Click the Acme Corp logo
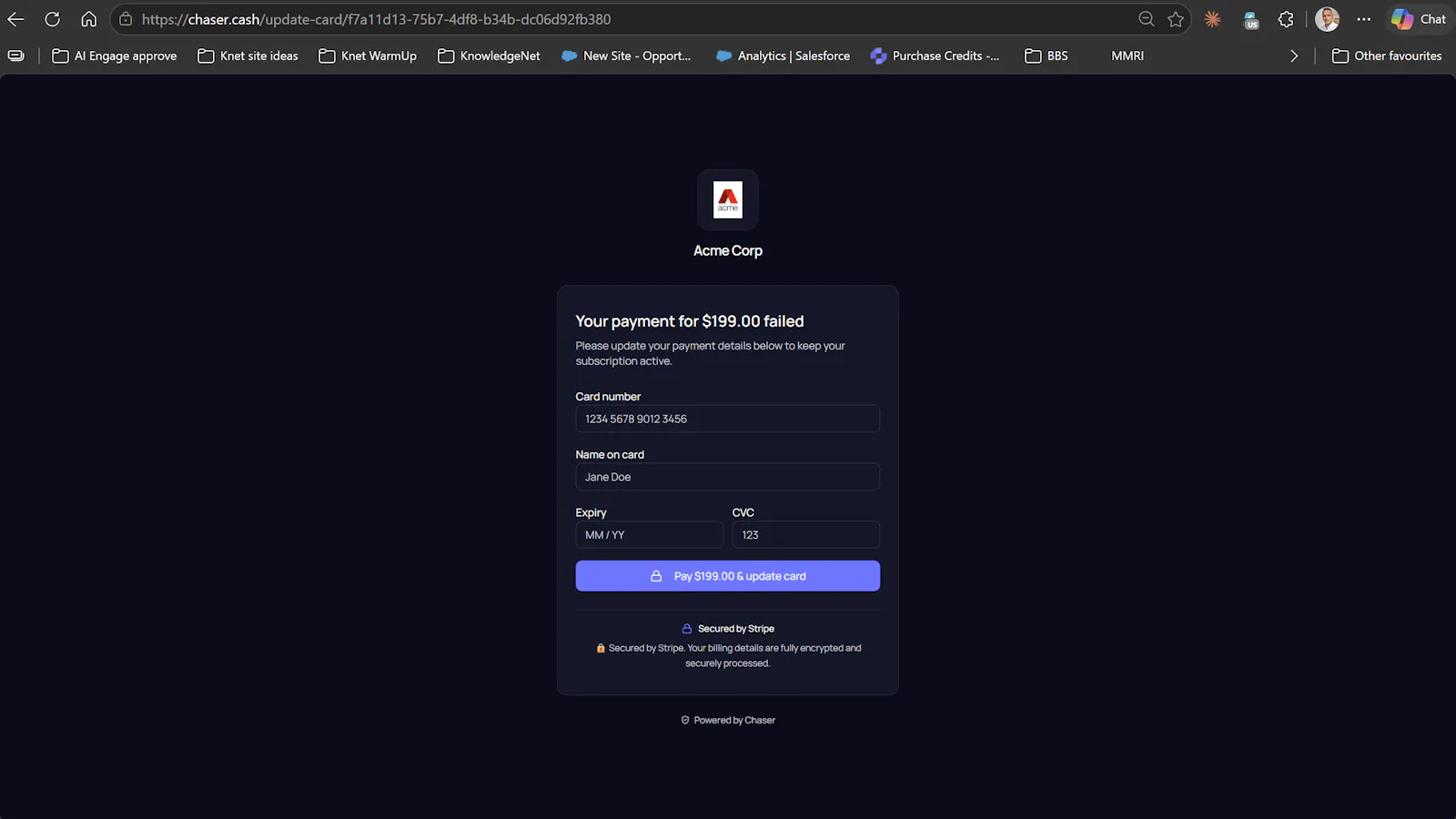 coord(728,200)
